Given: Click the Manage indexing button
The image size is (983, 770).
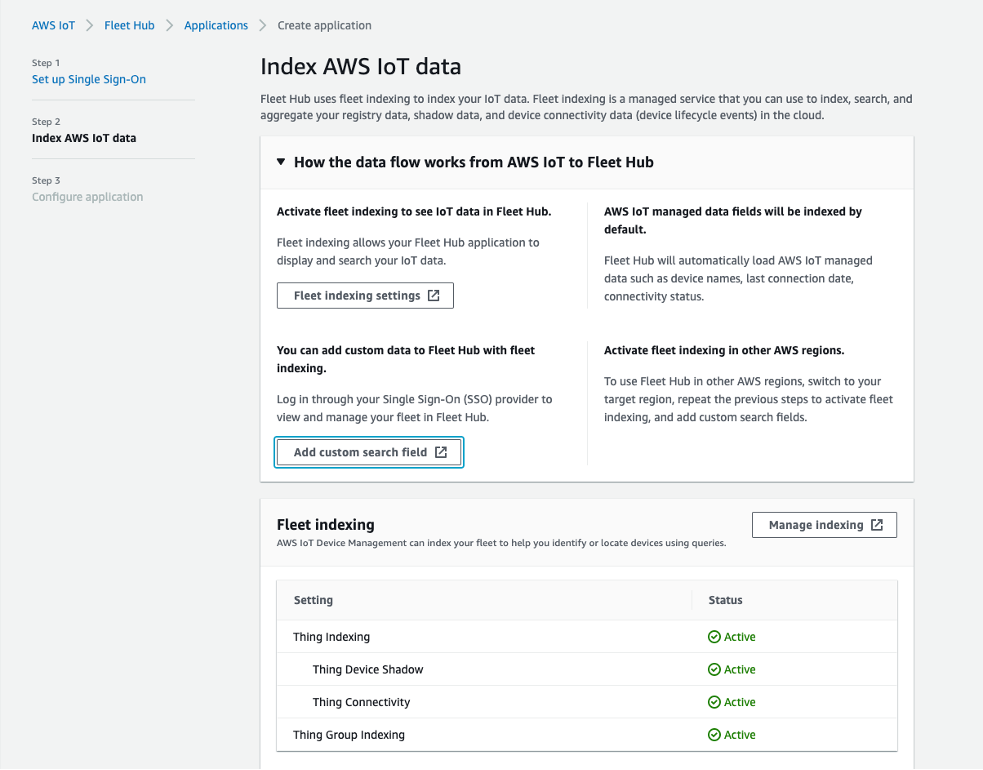Looking at the screenshot, I should pos(825,524).
